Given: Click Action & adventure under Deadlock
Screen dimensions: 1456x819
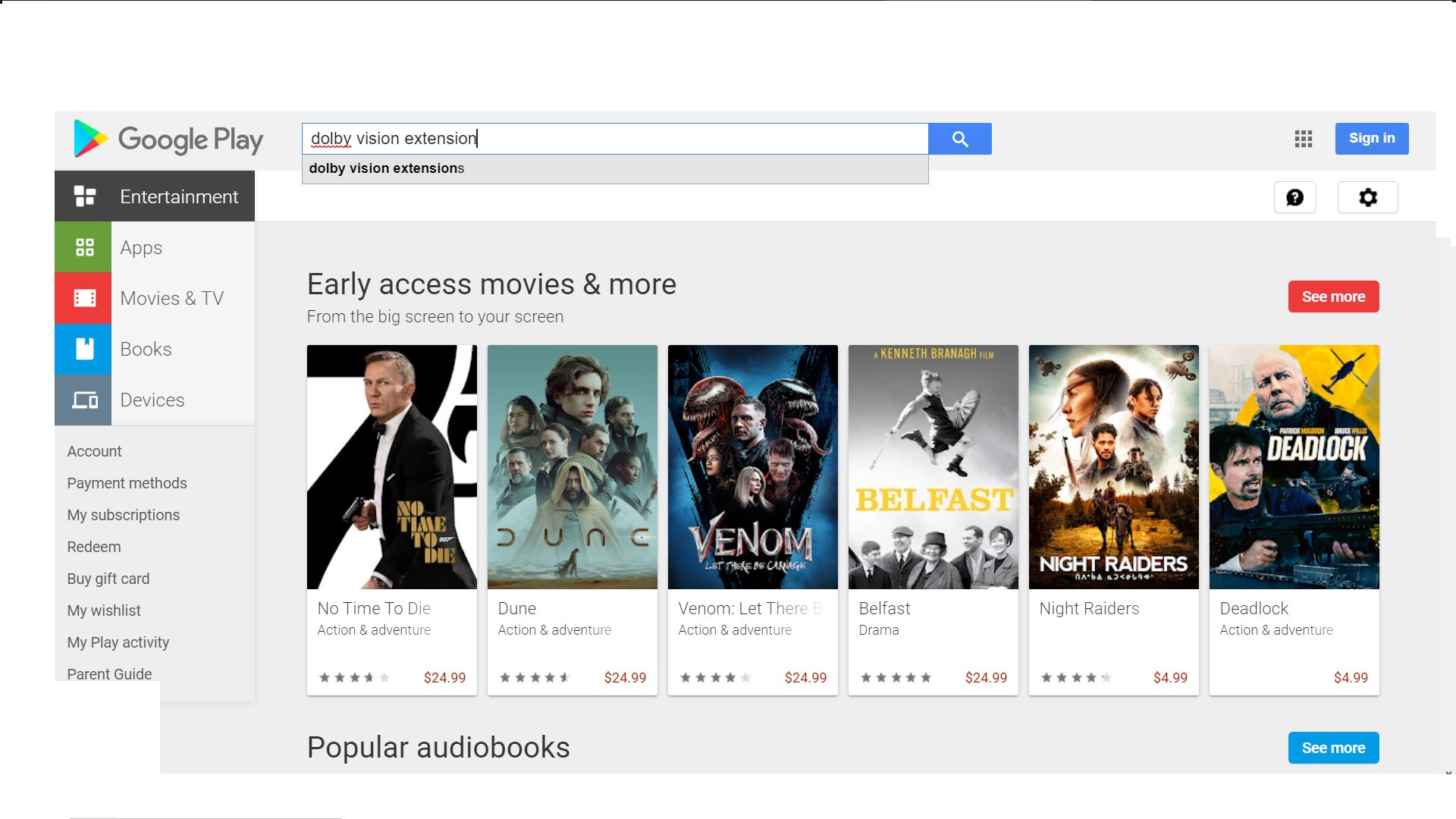Looking at the screenshot, I should click(1276, 630).
